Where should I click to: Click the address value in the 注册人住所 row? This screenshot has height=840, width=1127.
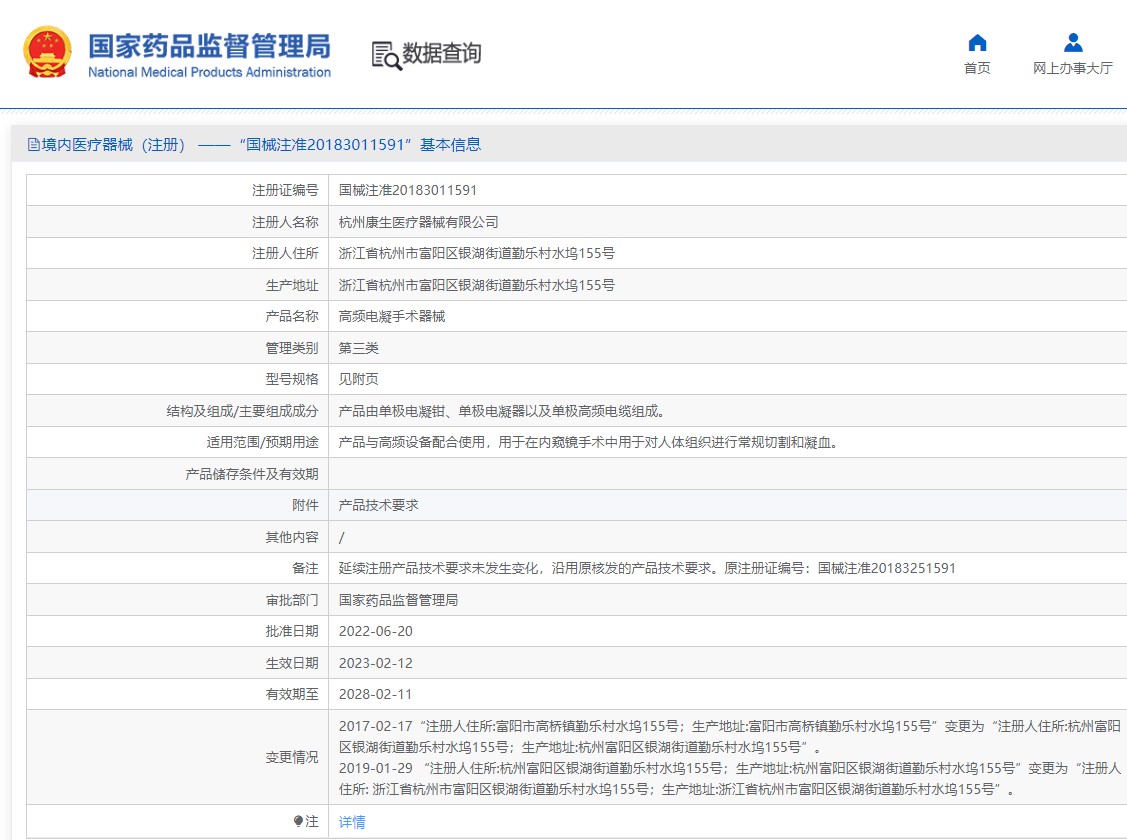click(477, 253)
